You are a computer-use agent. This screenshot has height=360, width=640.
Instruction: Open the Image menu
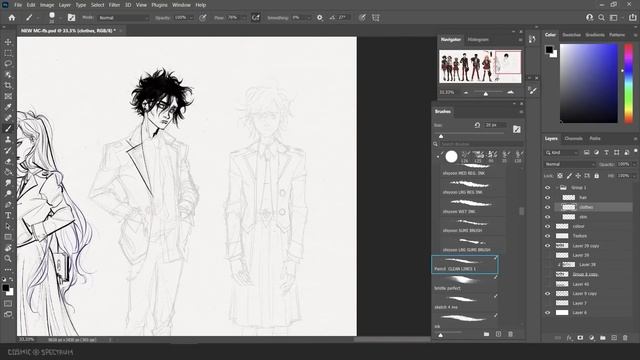[47, 5]
